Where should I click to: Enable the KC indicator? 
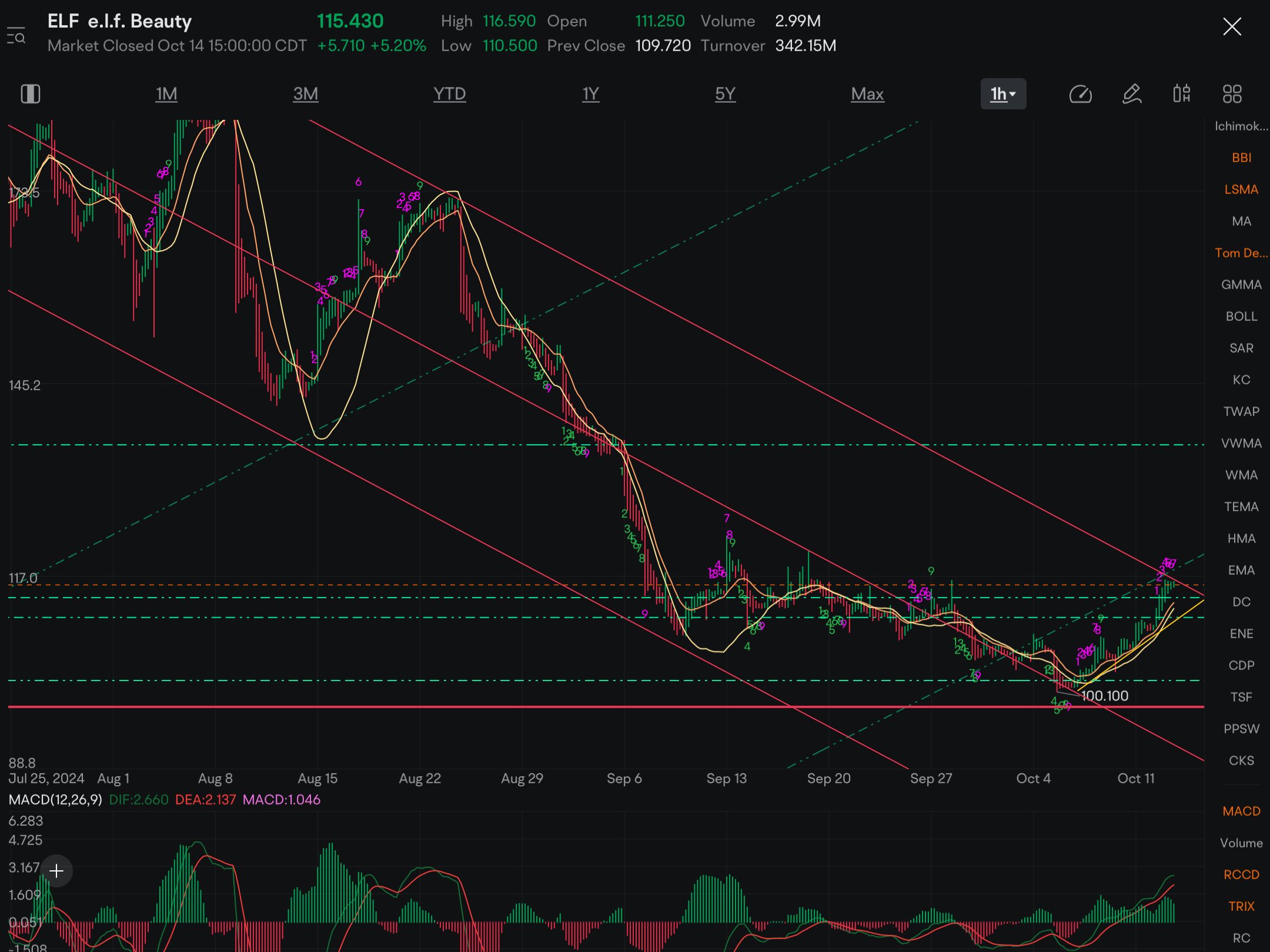click(x=1241, y=380)
